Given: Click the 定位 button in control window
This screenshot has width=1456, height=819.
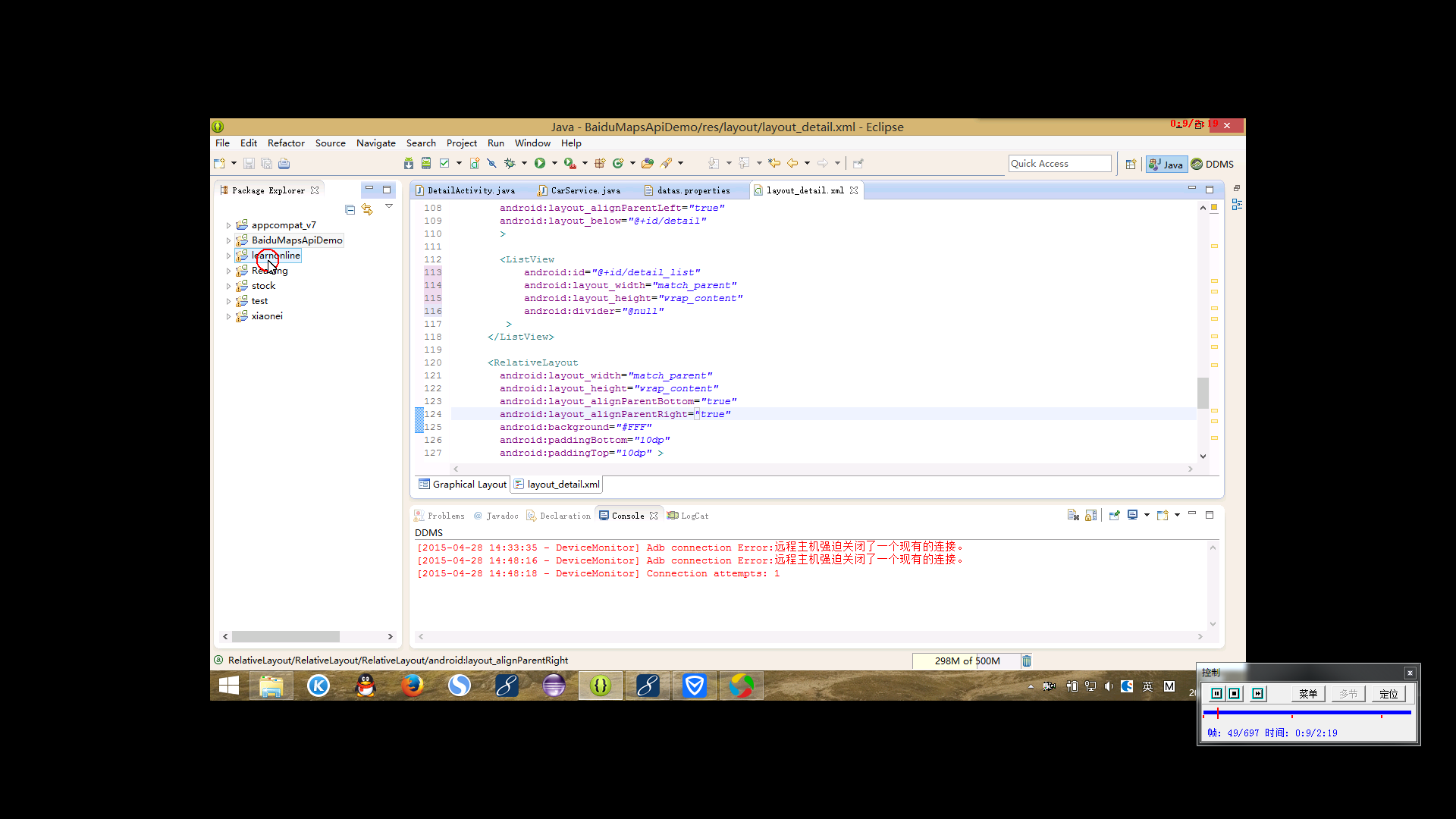Looking at the screenshot, I should (x=1389, y=694).
